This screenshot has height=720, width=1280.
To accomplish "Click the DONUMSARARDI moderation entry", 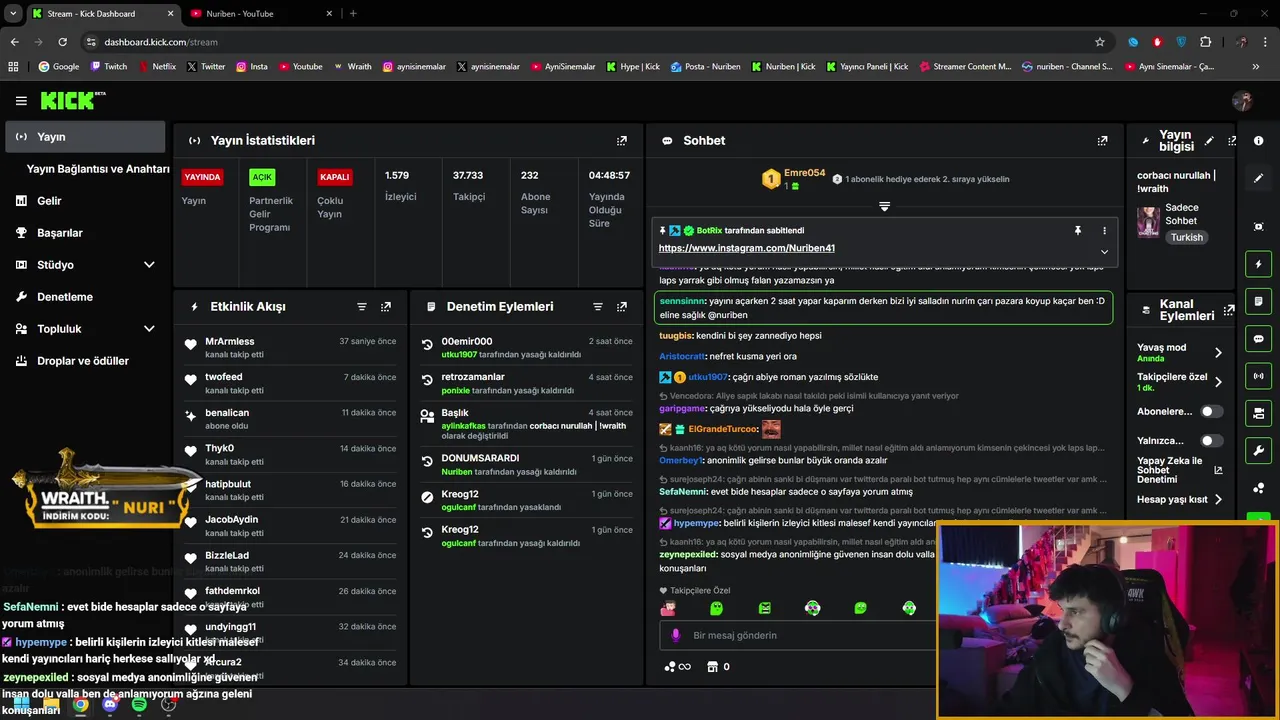I will click(527, 464).
